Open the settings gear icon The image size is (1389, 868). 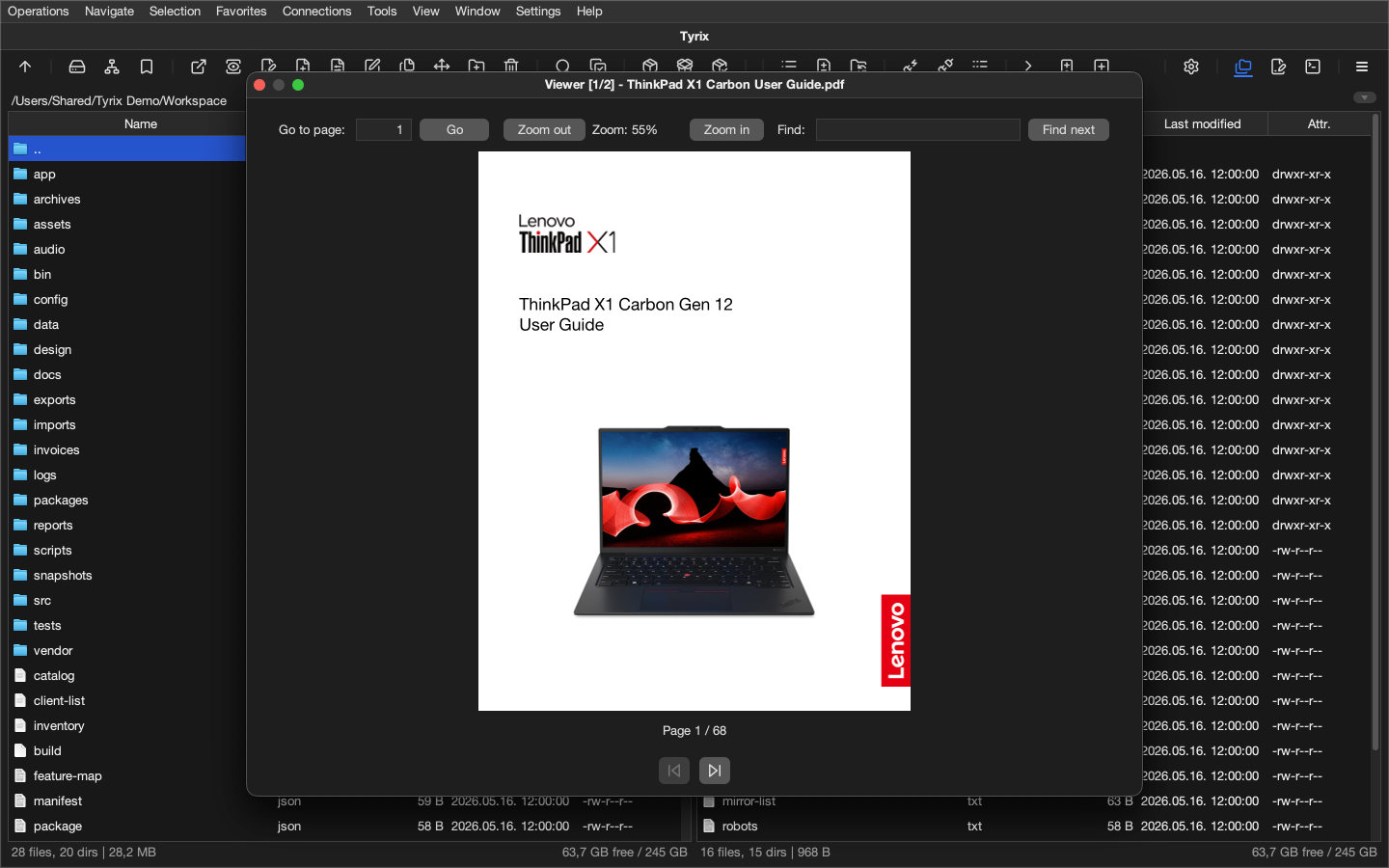(x=1191, y=67)
